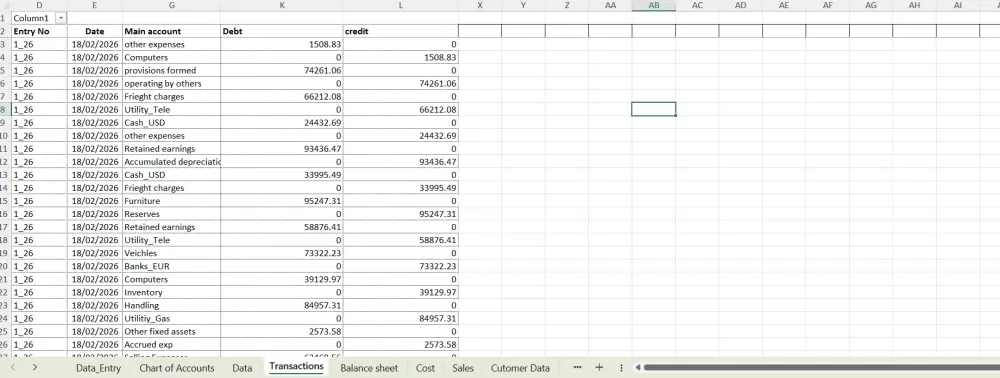Go to next sheet tabs arrow
Screen dimensions: 1000x378
pyautogui.click(x=34, y=367)
